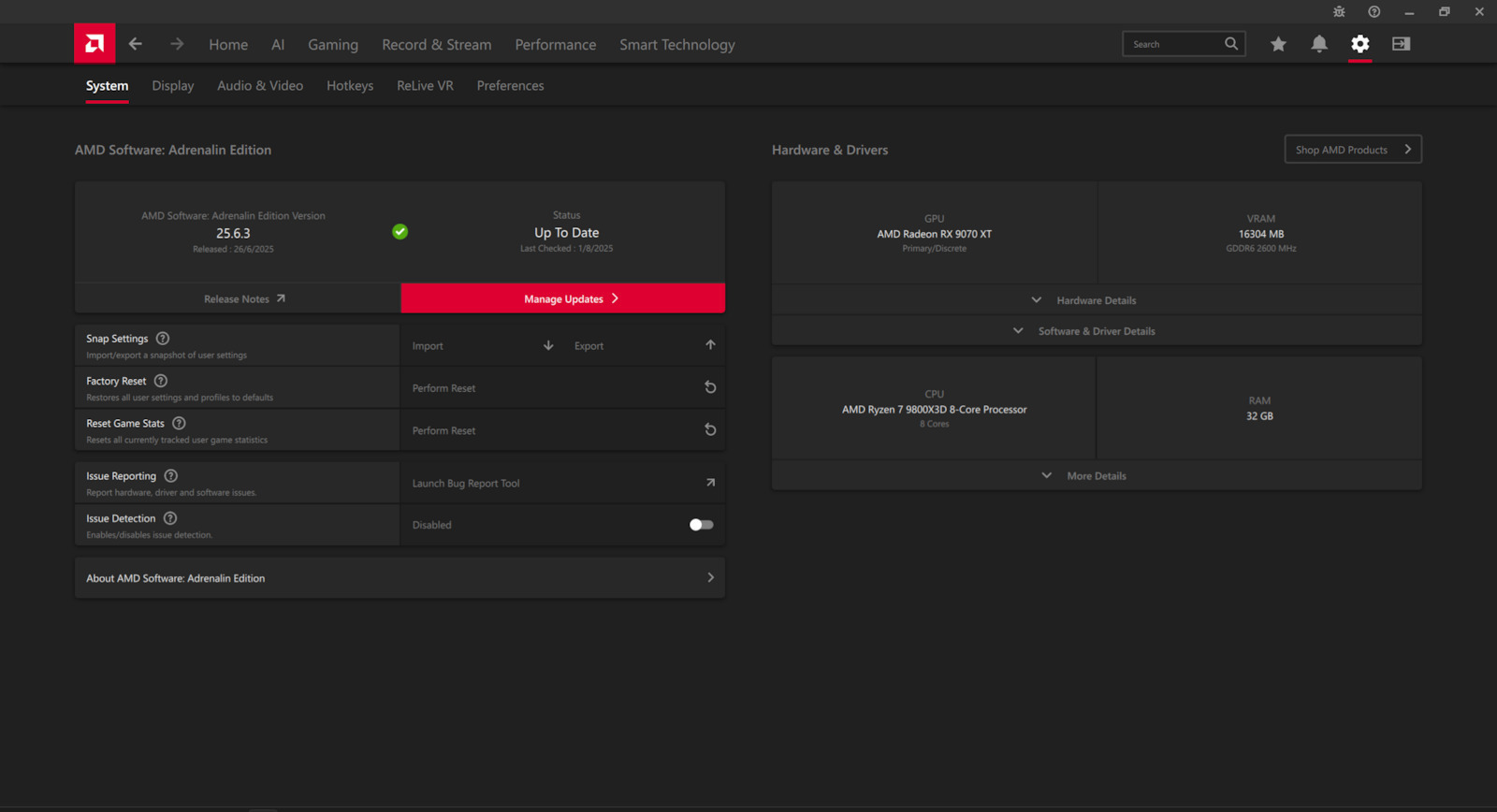This screenshot has height=812, width=1497.
Task: Open the Release Notes link
Action: point(238,298)
